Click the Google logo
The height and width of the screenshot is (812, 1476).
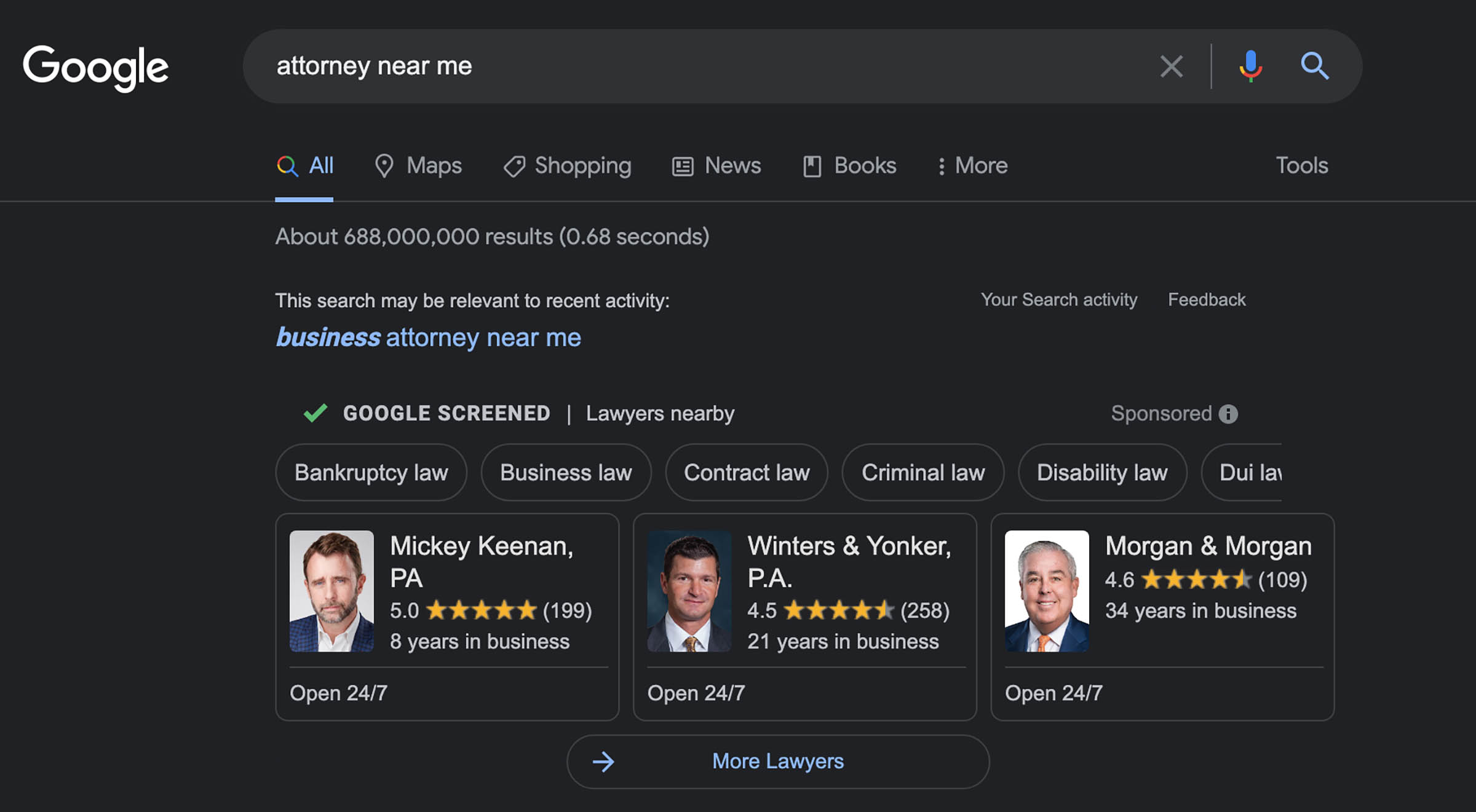[95, 68]
